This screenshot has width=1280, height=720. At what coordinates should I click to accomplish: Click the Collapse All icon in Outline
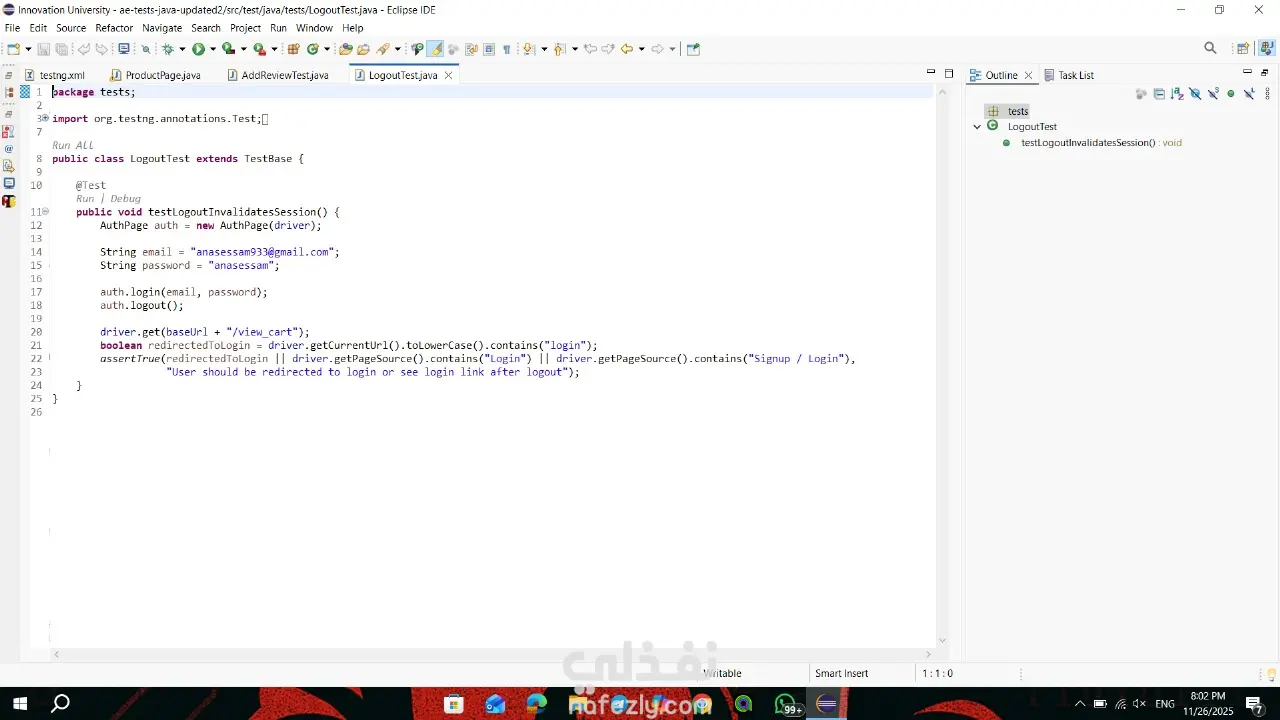click(1159, 94)
